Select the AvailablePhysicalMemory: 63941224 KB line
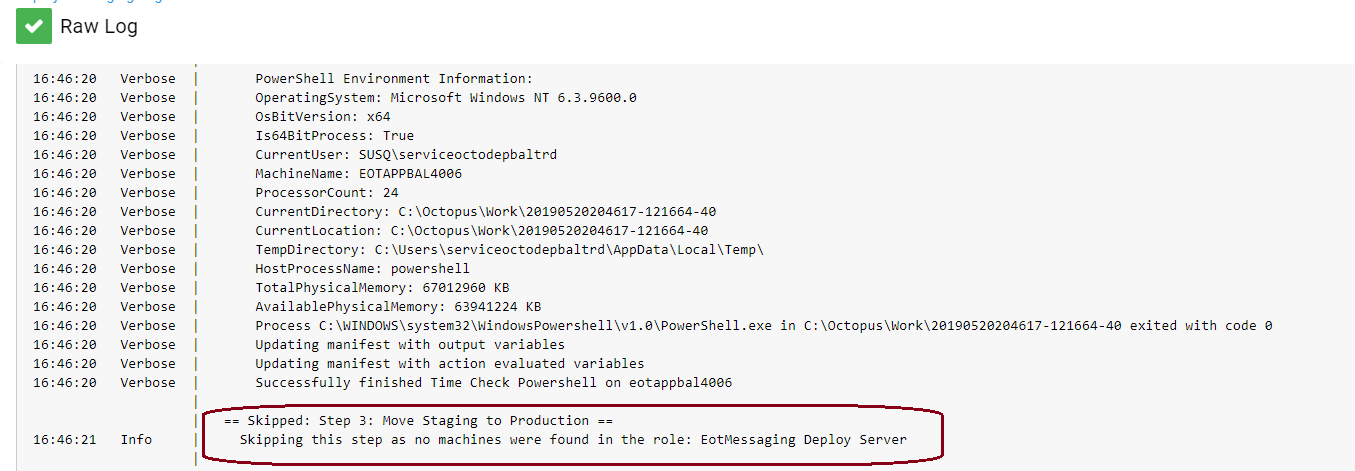The width and height of the screenshot is (1355, 471). tap(399, 307)
